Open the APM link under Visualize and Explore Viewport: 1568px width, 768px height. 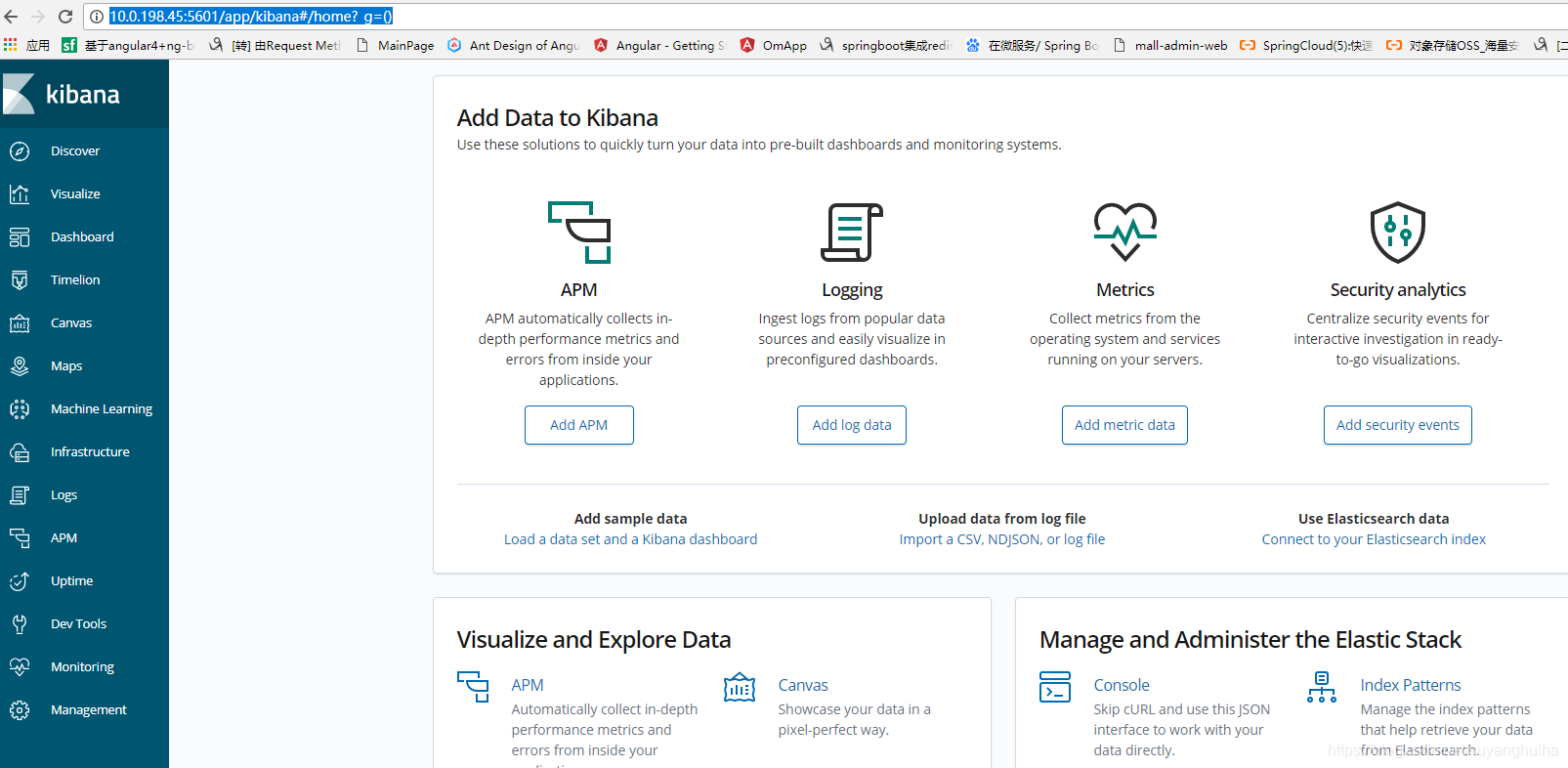pos(528,685)
